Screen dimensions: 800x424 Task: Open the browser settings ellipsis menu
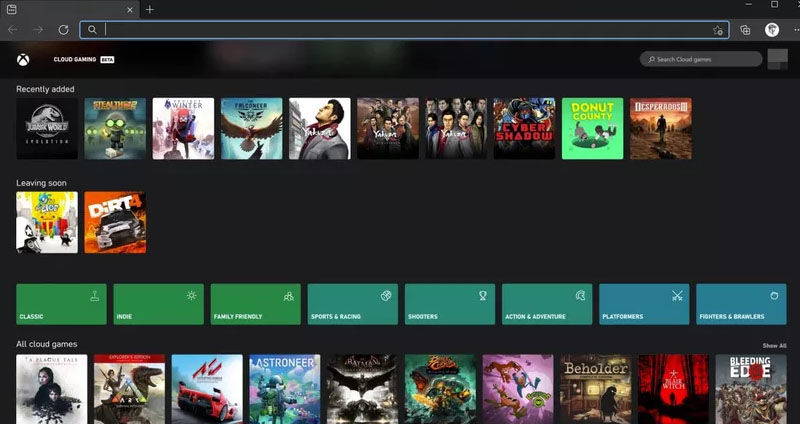(791, 30)
